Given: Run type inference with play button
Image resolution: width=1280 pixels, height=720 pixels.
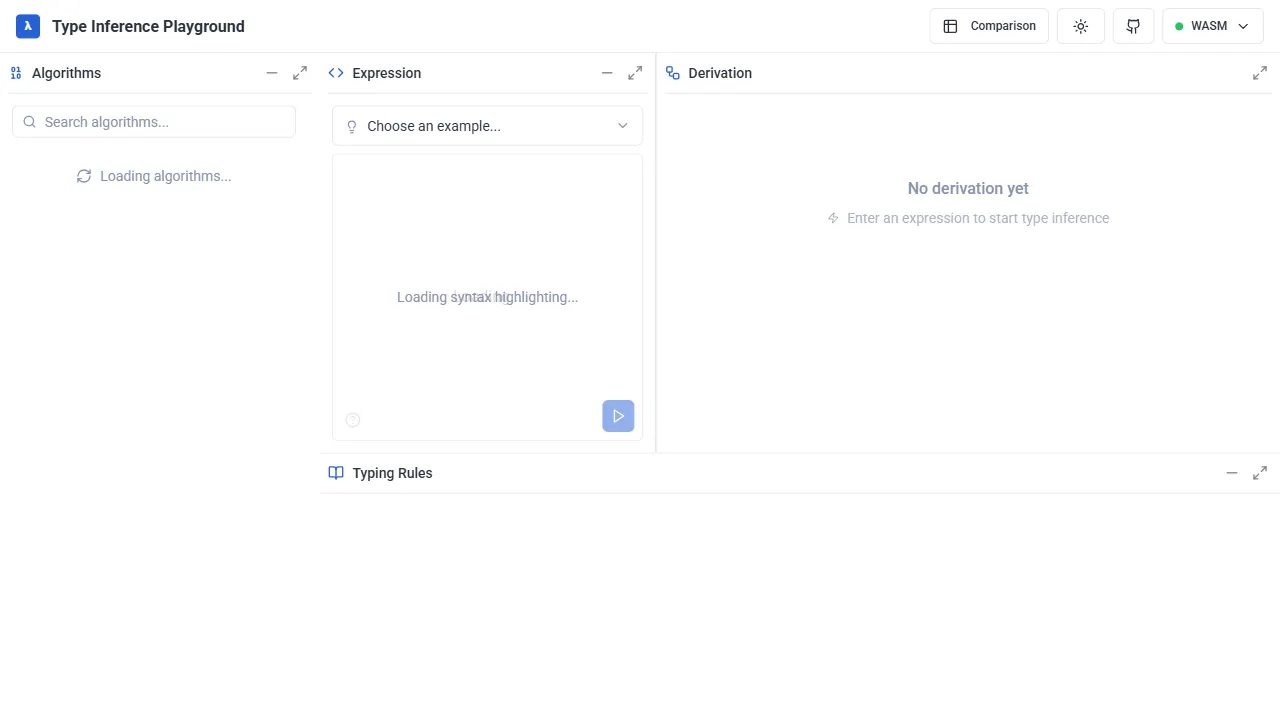Looking at the screenshot, I should click(618, 416).
